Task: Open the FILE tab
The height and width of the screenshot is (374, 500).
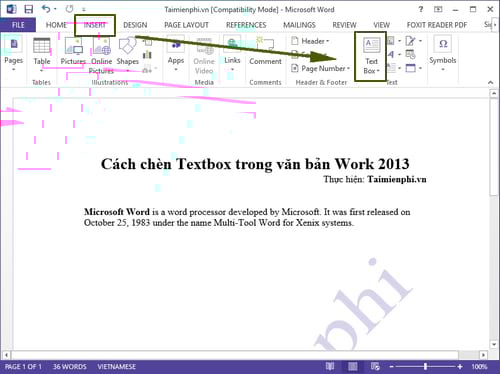Action: pyautogui.click(x=18, y=25)
